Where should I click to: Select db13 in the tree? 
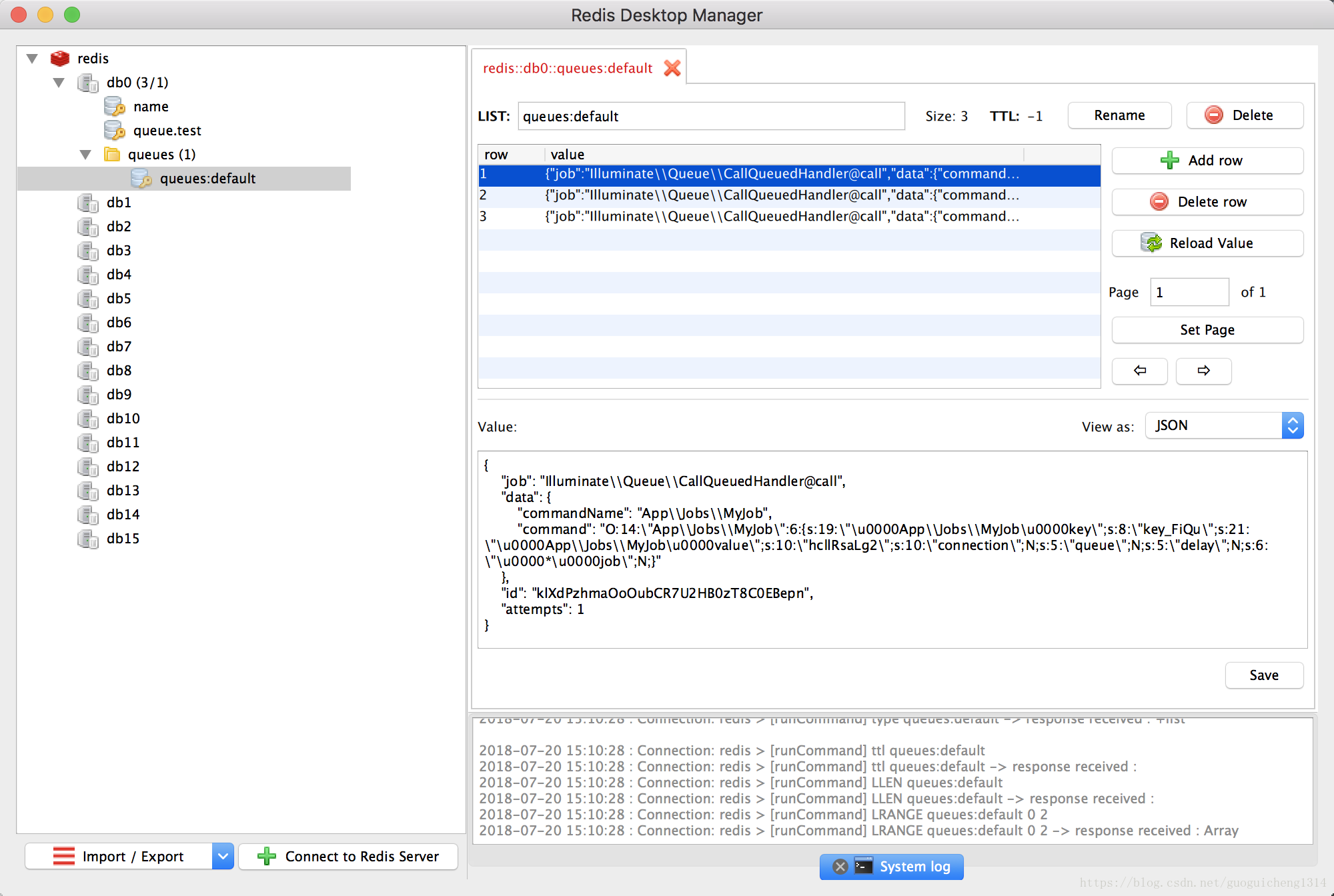pyautogui.click(x=123, y=491)
